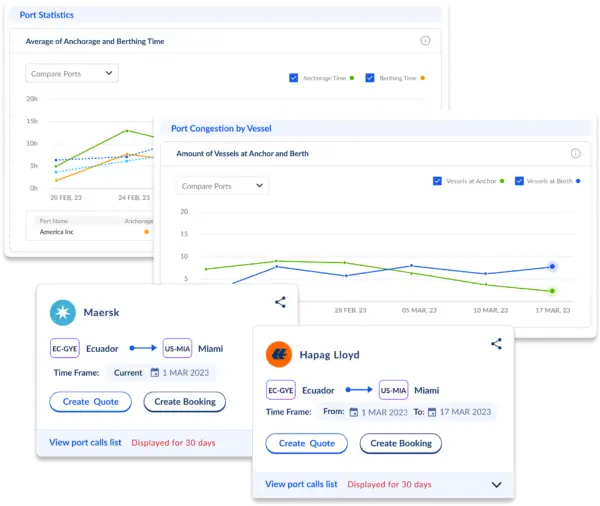600x506 pixels.
Task: Click the Current time frame label
Action: 128,373
